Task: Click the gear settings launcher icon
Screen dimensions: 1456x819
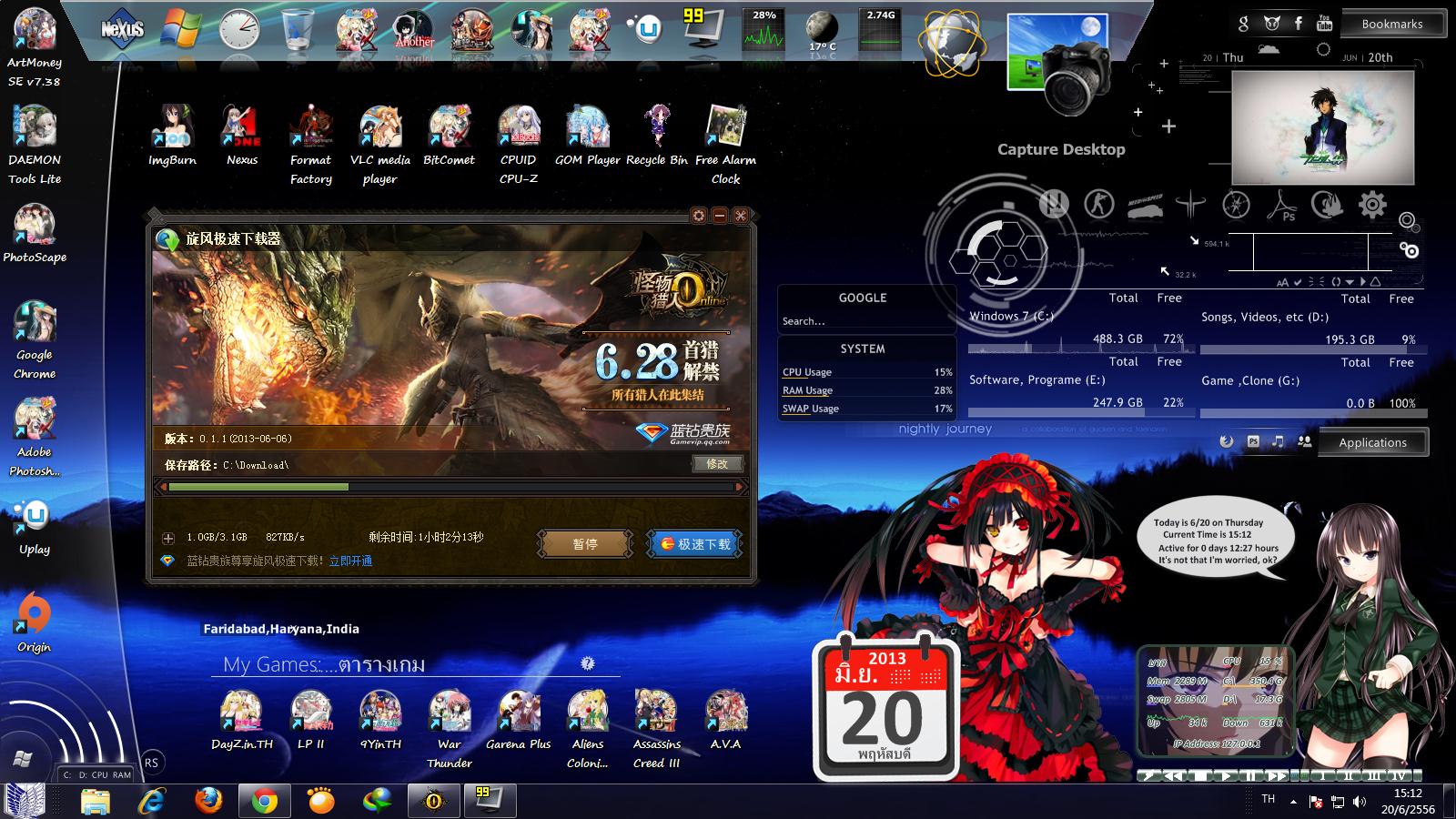Action: coord(1372,205)
